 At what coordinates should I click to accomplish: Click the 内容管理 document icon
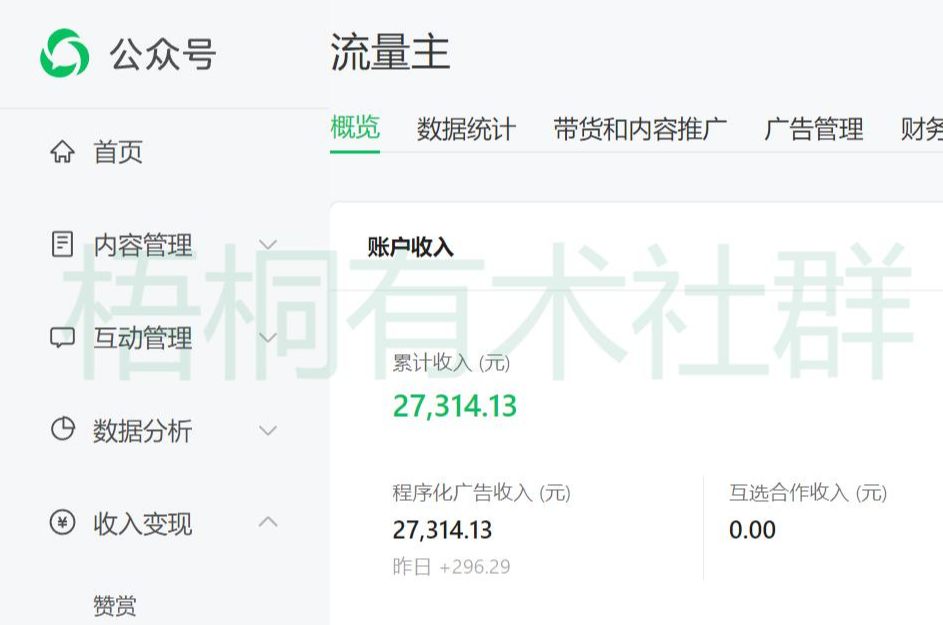tap(64, 243)
